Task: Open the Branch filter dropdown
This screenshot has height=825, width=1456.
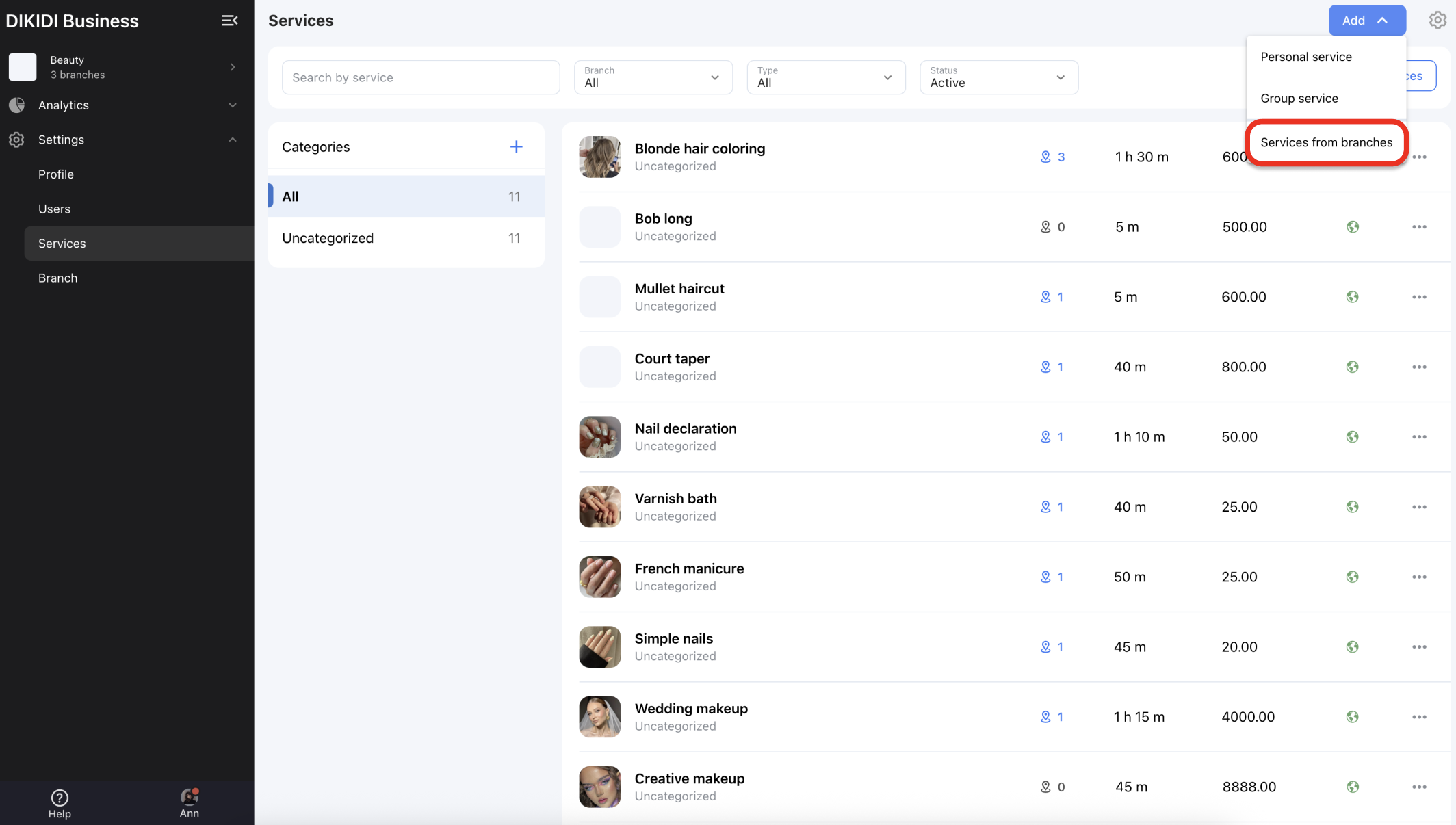Action: (x=653, y=77)
